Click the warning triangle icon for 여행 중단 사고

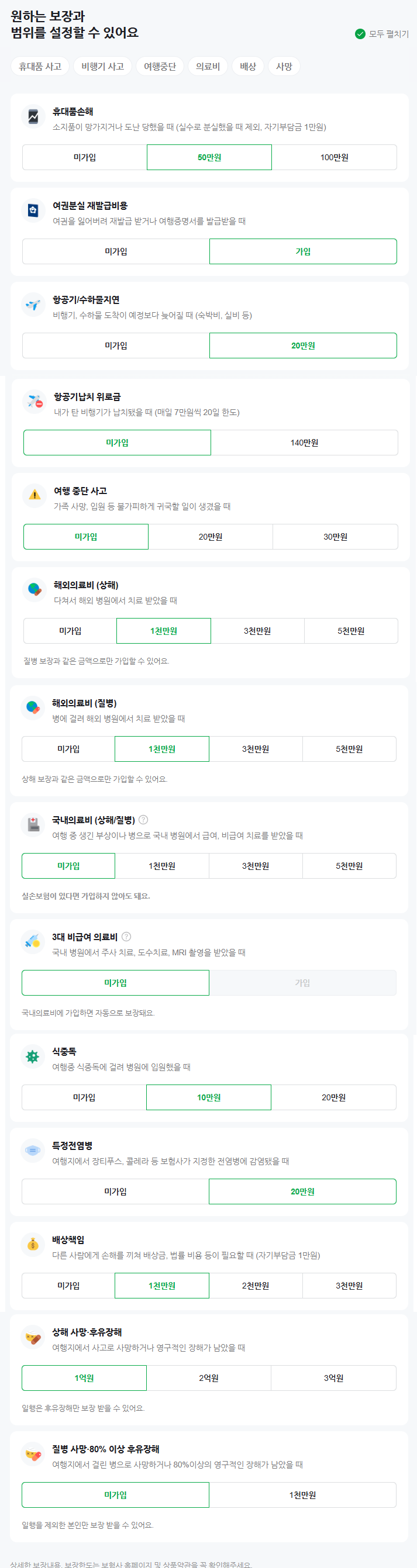[x=34, y=495]
